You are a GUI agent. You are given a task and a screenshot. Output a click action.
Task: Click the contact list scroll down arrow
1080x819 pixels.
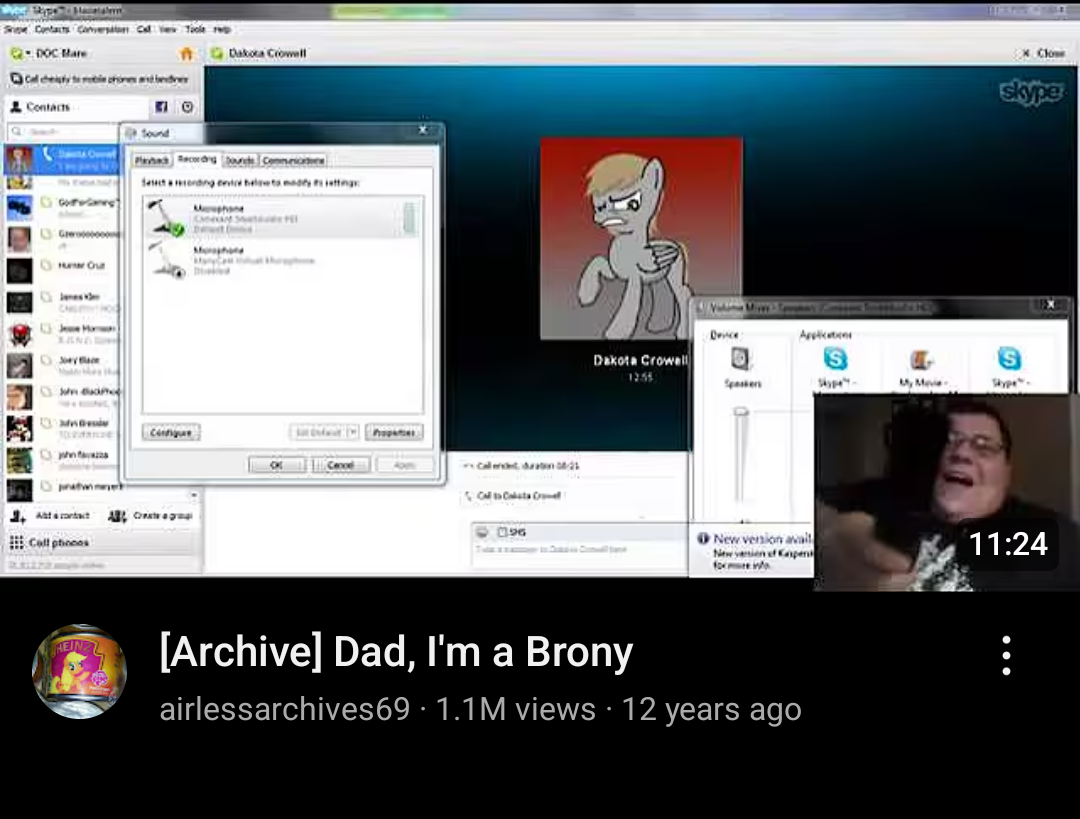(x=194, y=495)
